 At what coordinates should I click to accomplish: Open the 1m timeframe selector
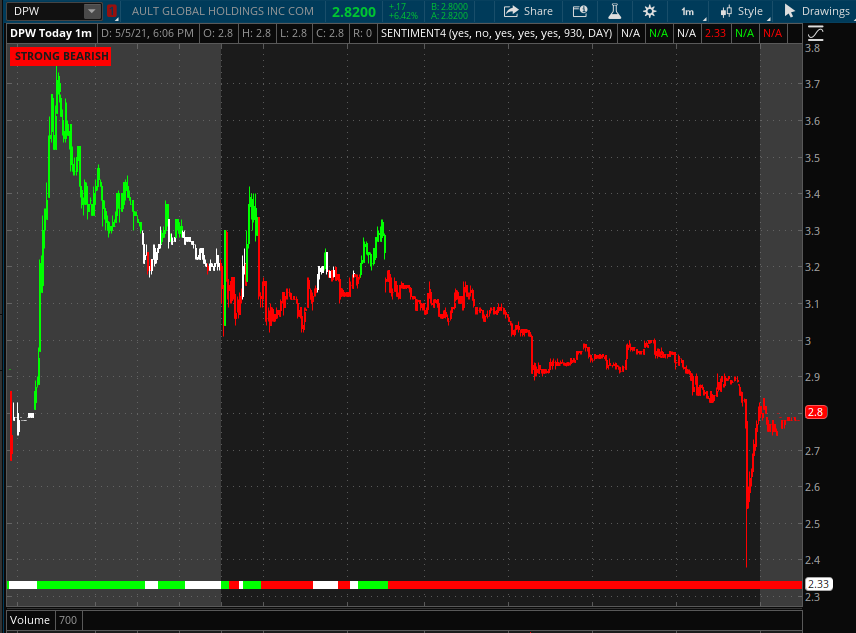(688, 11)
